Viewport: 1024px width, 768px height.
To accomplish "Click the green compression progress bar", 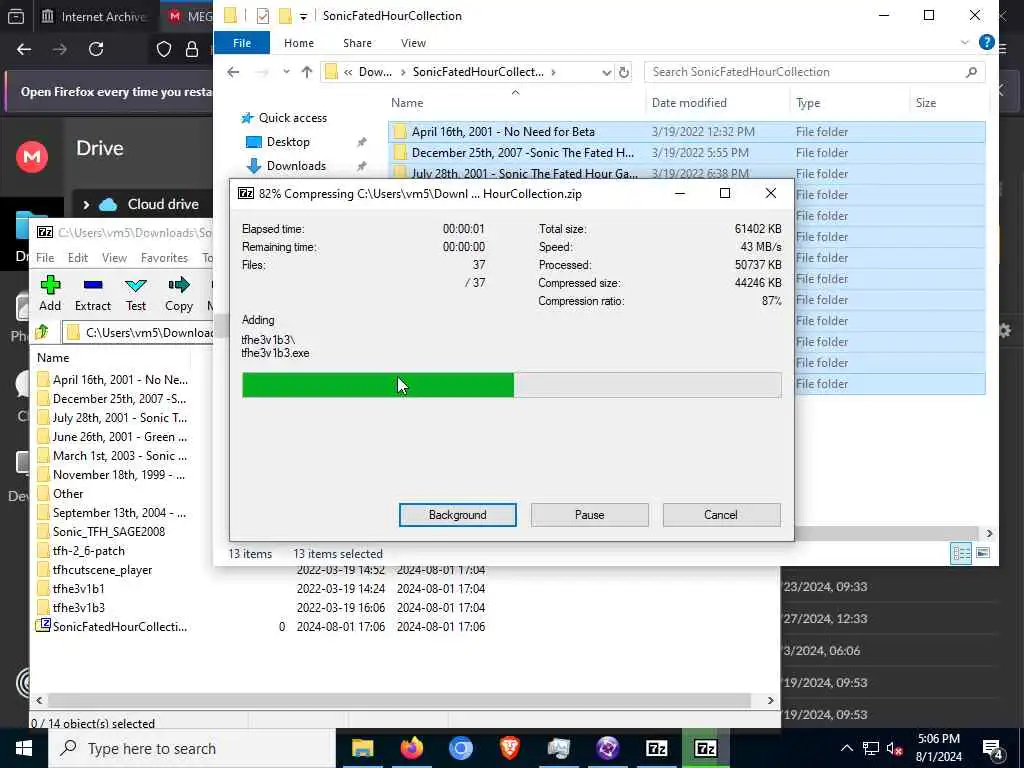I will coord(378,385).
